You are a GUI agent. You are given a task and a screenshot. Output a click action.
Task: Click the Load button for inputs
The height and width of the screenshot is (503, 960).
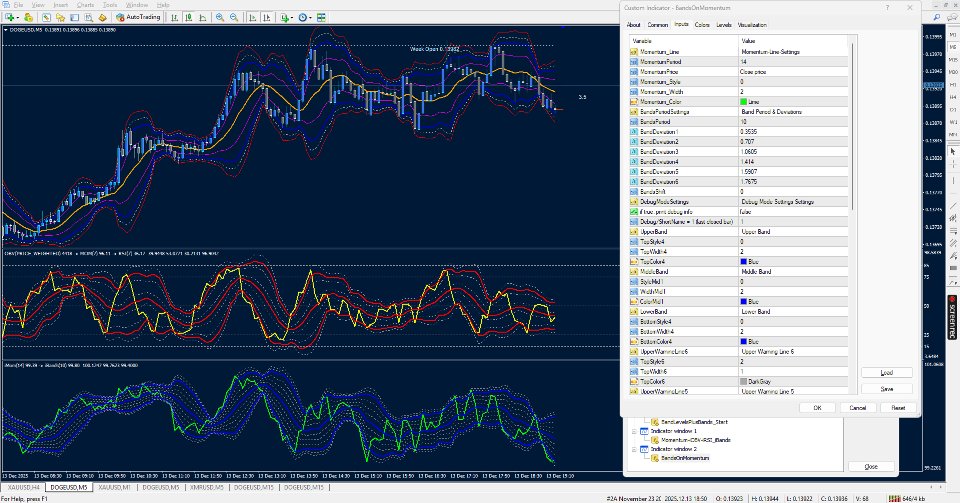click(887, 373)
